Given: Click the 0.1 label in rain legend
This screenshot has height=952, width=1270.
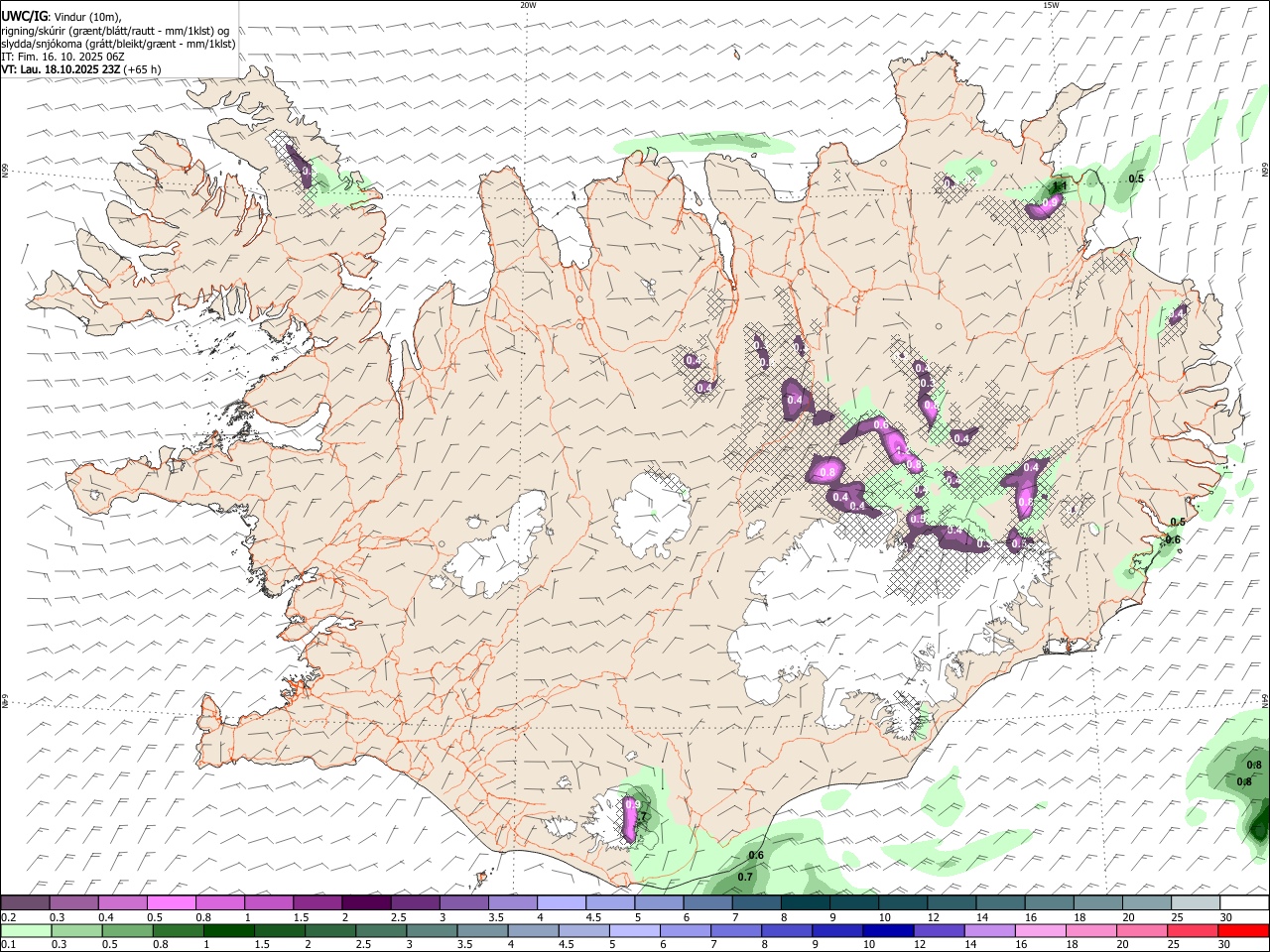Looking at the screenshot, I should [x=8, y=945].
